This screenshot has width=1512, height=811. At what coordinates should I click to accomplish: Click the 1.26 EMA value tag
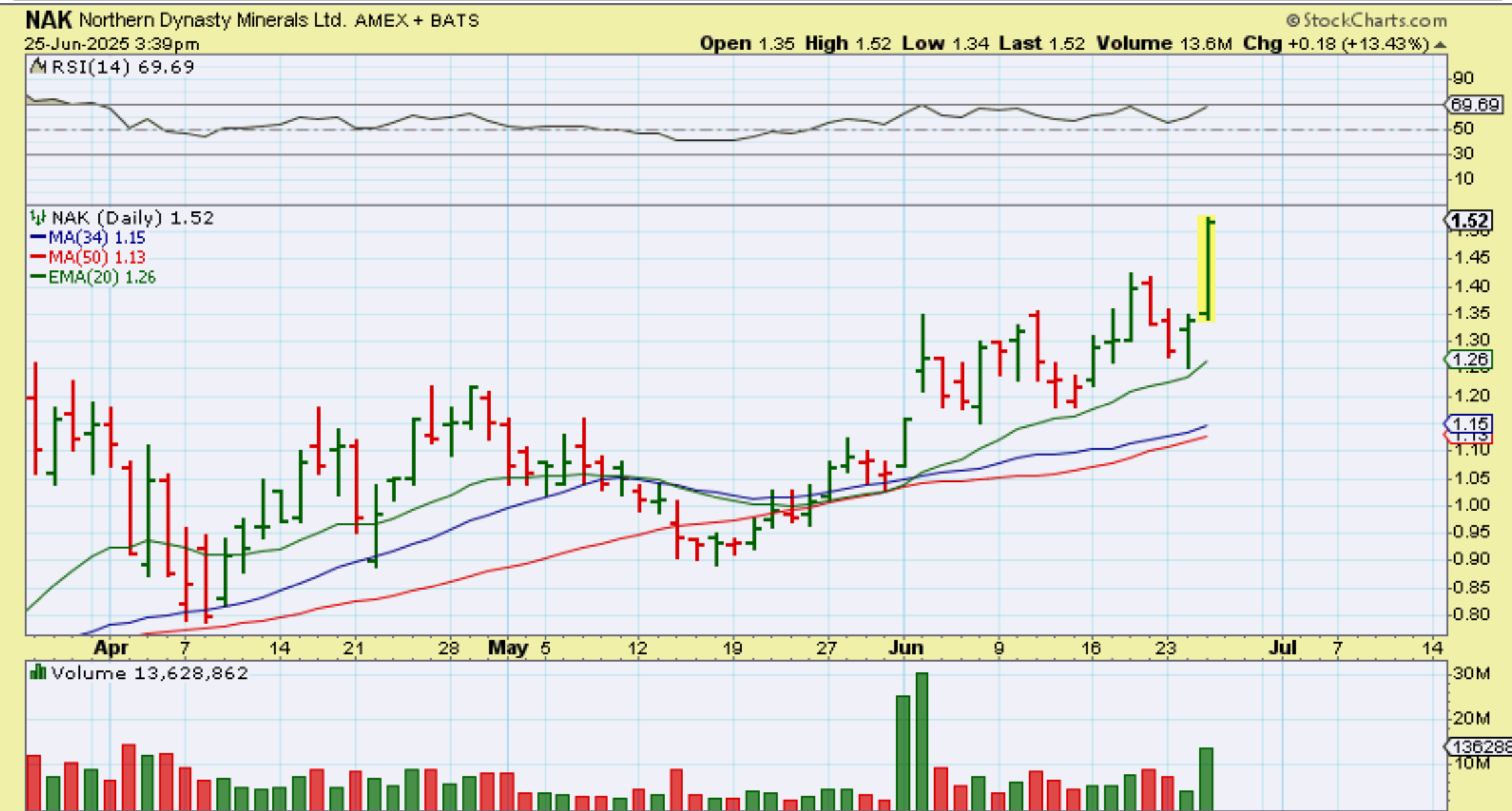pos(1470,360)
